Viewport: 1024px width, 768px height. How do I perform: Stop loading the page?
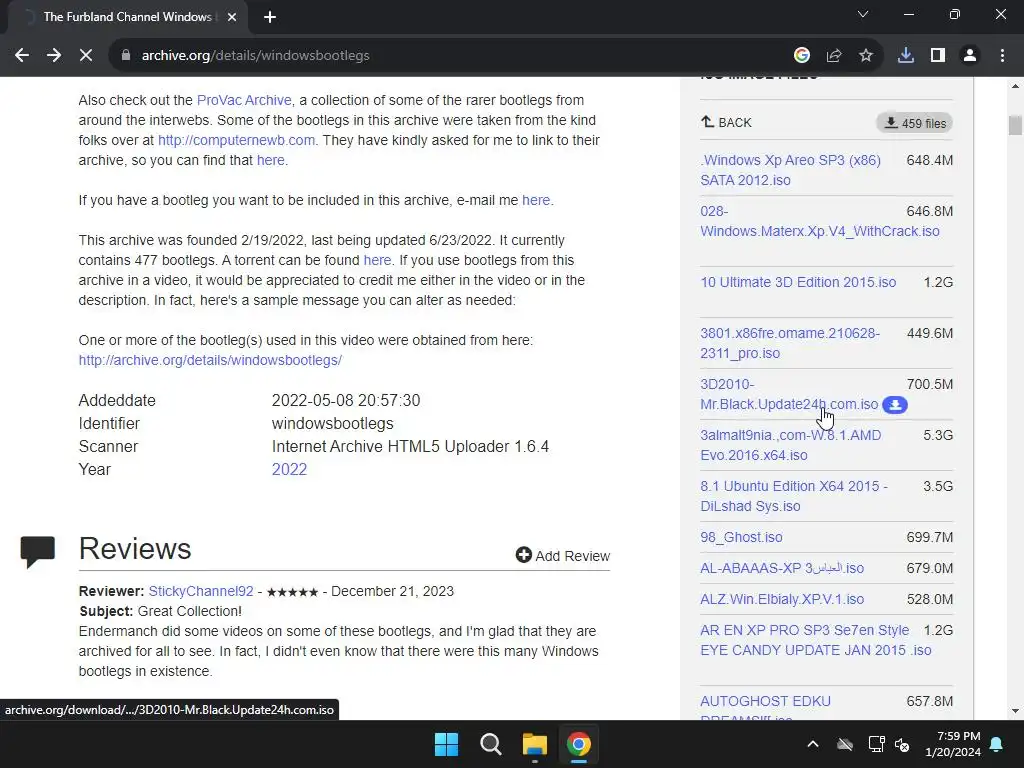point(86,56)
